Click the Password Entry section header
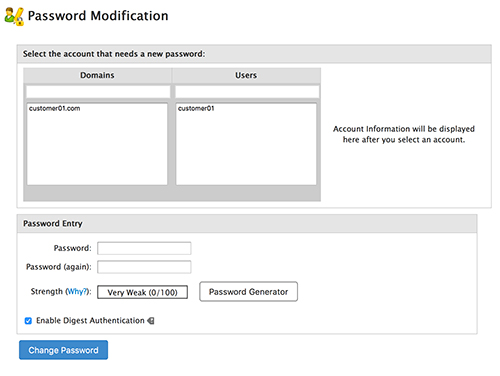This screenshot has height=376, width=500. [247, 224]
